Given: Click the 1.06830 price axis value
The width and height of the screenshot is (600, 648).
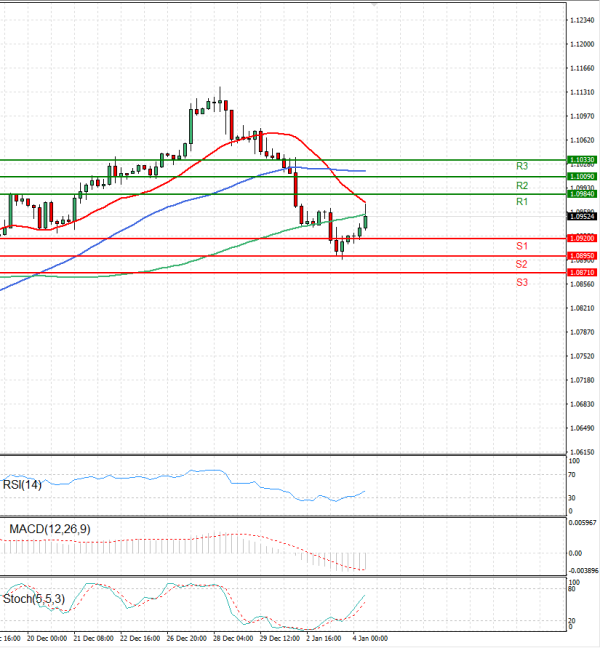Looking at the screenshot, I should pyautogui.click(x=582, y=404).
